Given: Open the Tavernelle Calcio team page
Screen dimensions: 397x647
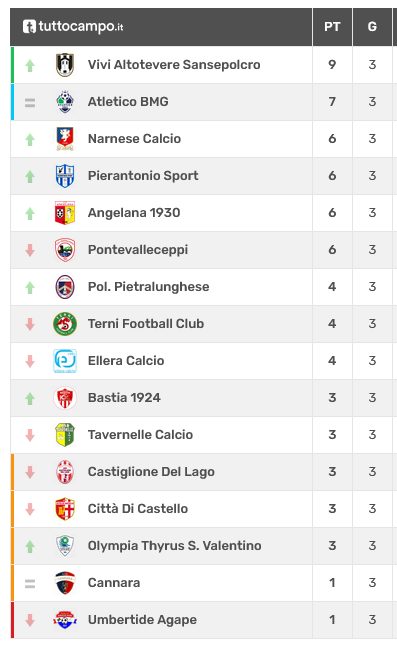Looking at the screenshot, I should click(140, 434).
